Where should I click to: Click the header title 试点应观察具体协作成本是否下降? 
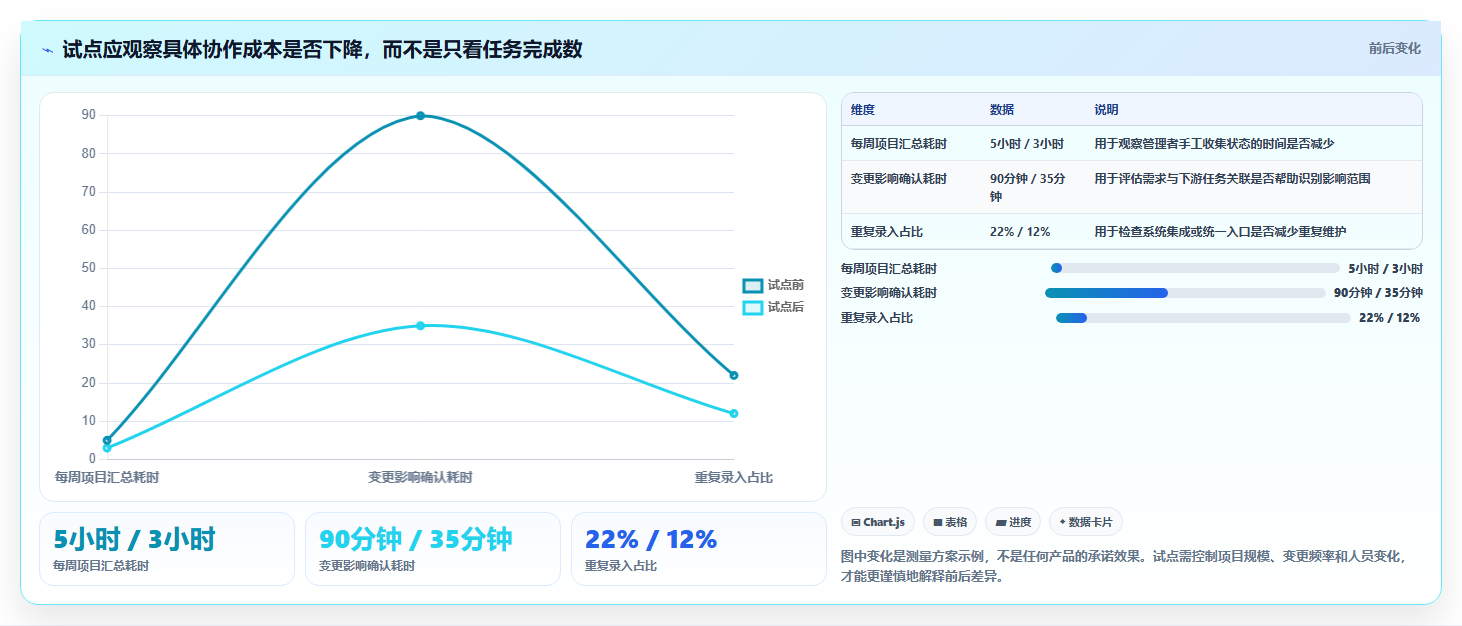(322, 50)
